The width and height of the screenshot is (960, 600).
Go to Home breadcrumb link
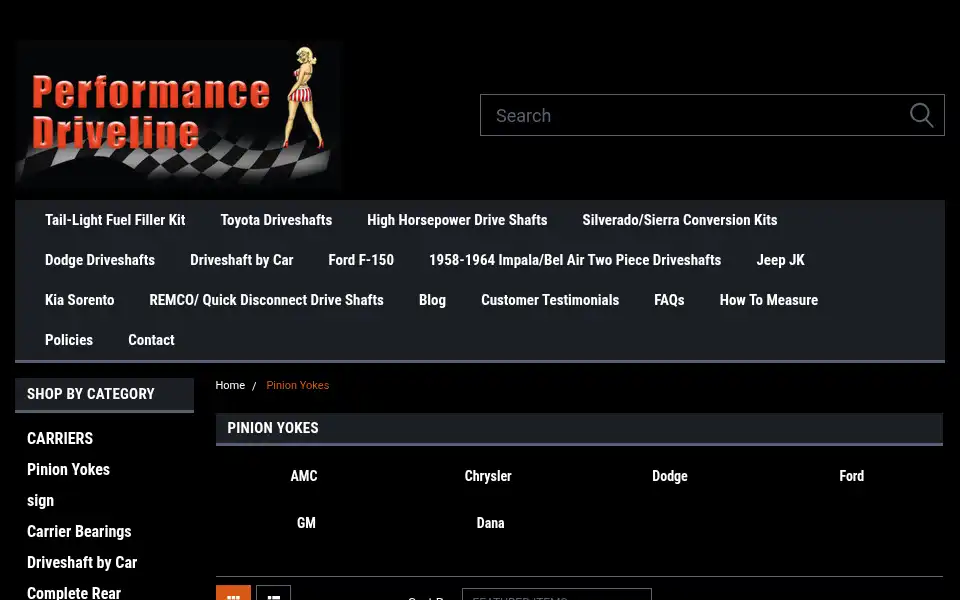(230, 385)
